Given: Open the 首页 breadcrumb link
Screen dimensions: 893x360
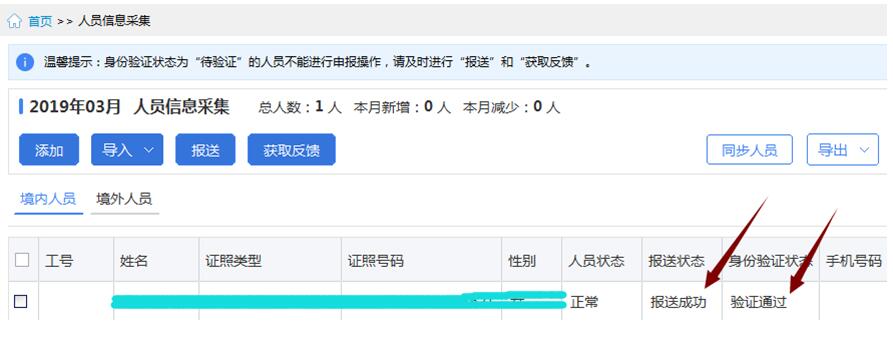Looking at the screenshot, I should [40, 22].
